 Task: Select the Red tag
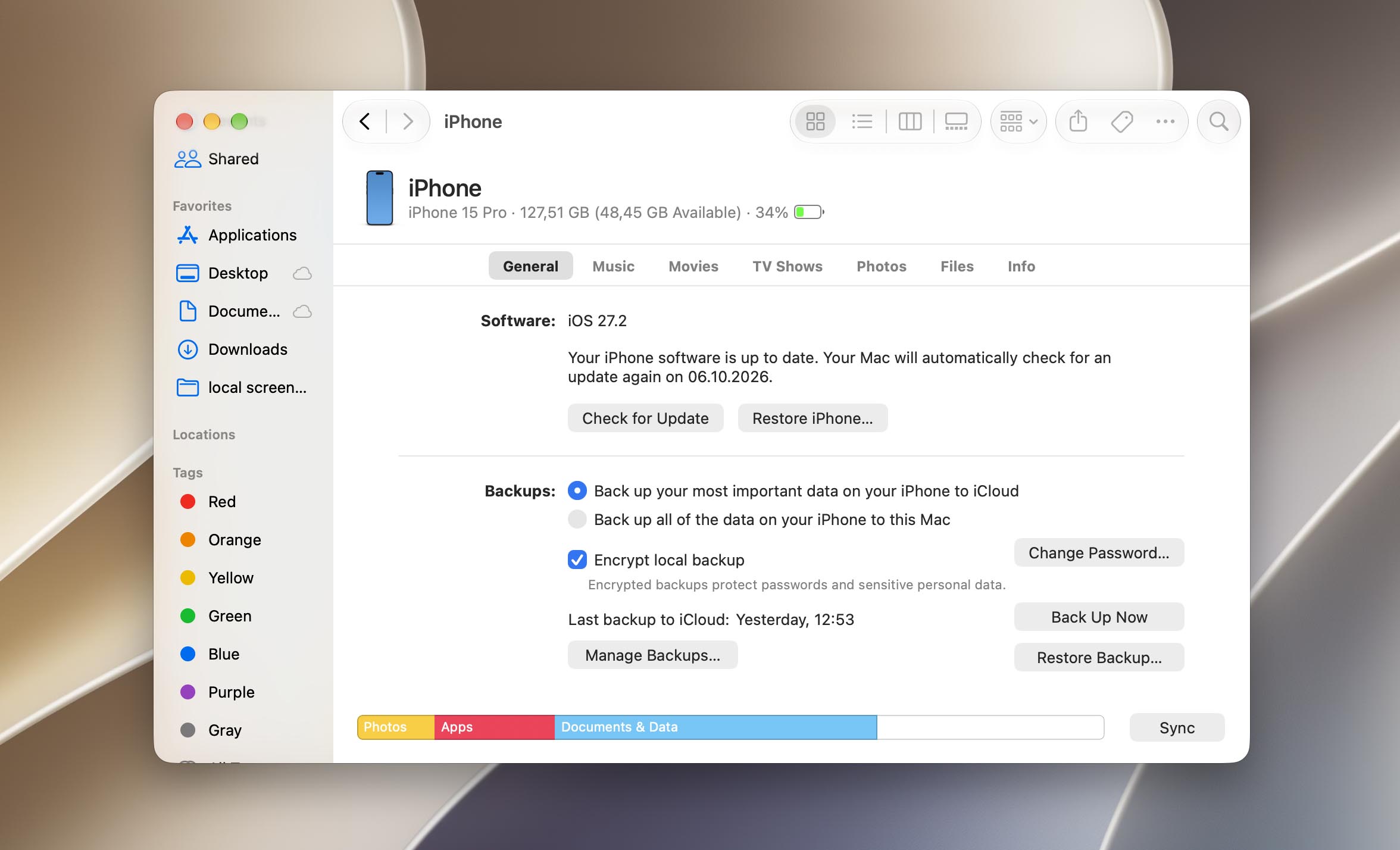pos(243,502)
